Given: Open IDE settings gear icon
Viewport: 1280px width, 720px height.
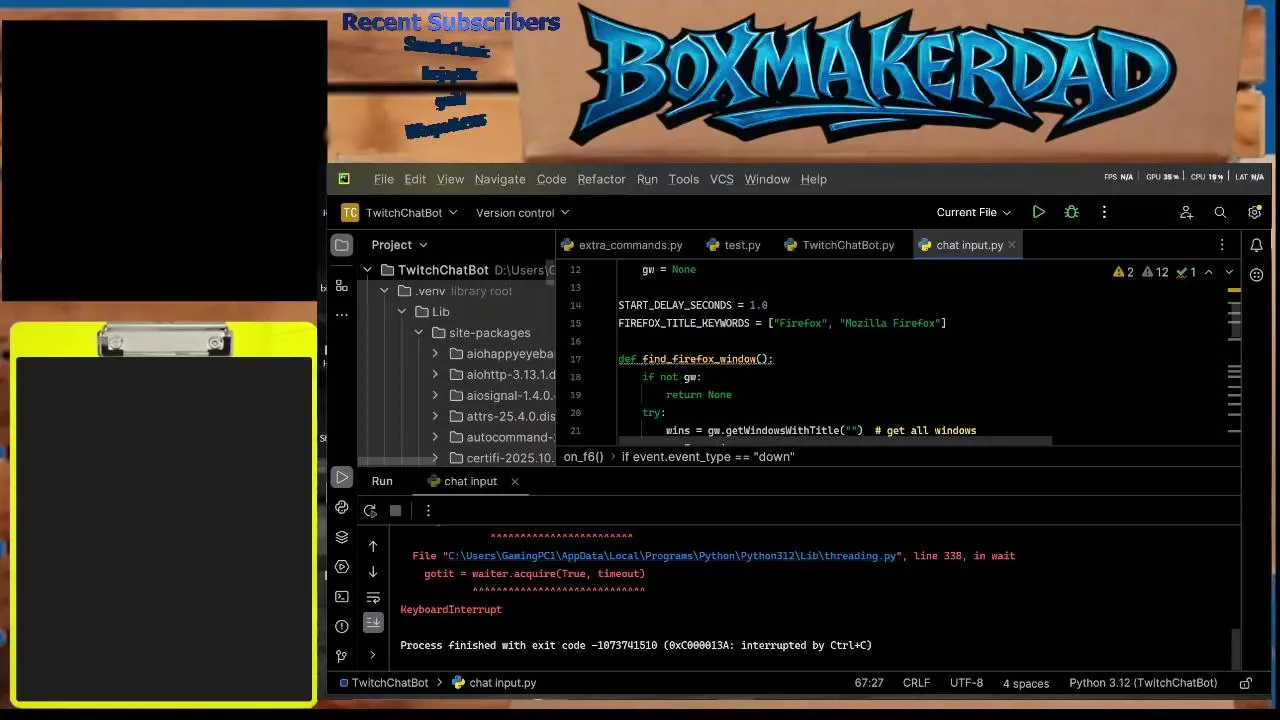Looking at the screenshot, I should [x=1255, y=212].
